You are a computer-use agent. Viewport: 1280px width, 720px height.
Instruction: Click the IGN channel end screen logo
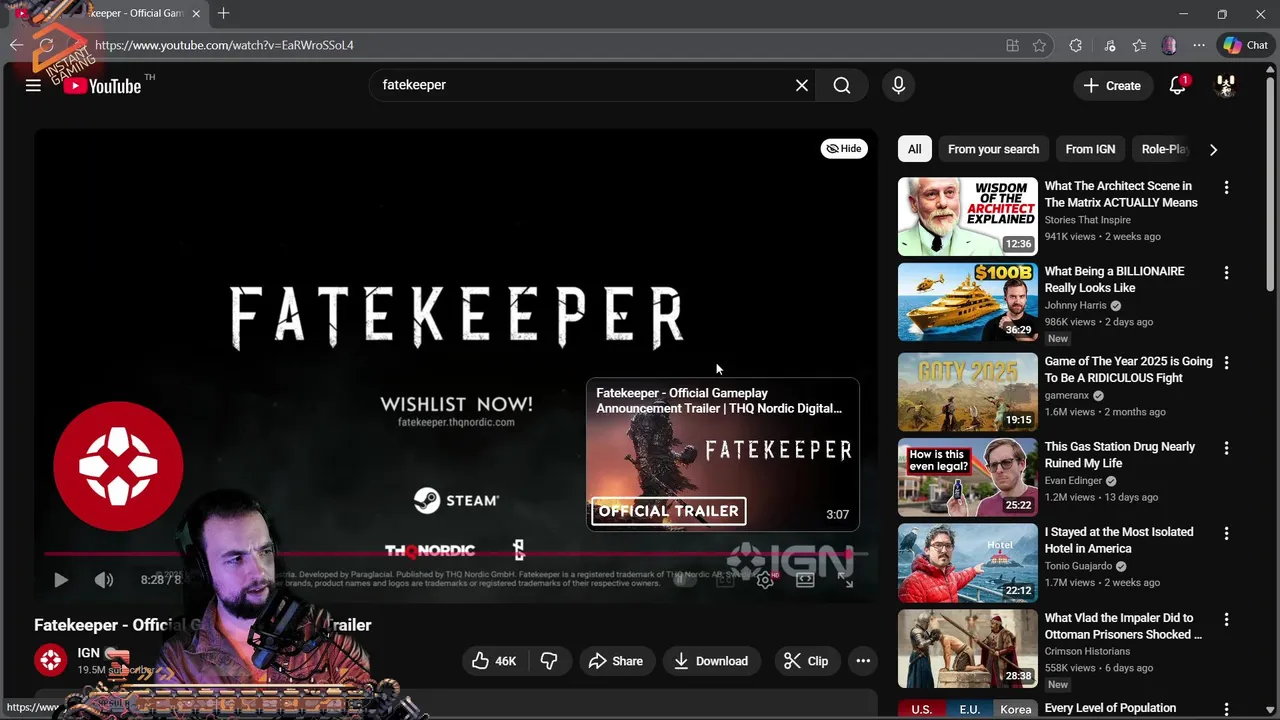118,466
